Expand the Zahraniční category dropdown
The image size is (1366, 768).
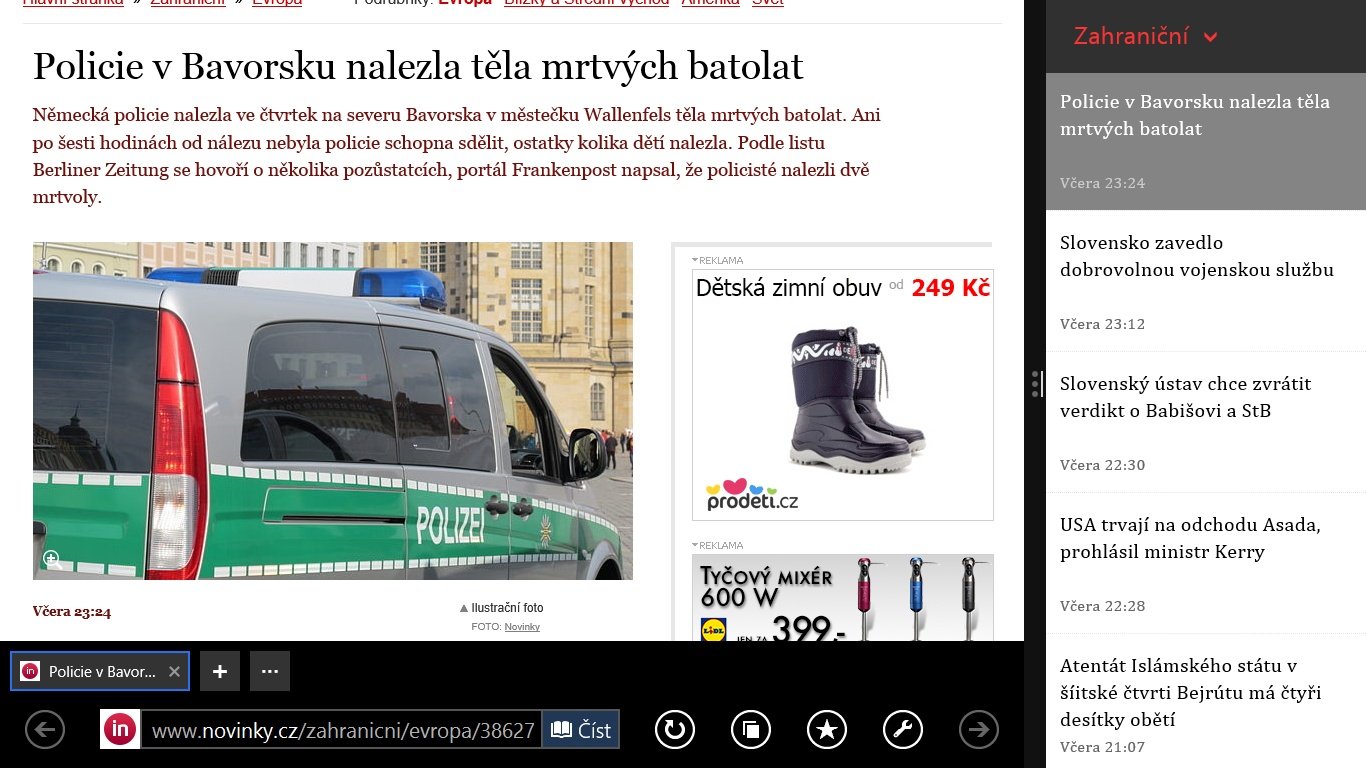pyautogui.click(x=1146, y=37)
